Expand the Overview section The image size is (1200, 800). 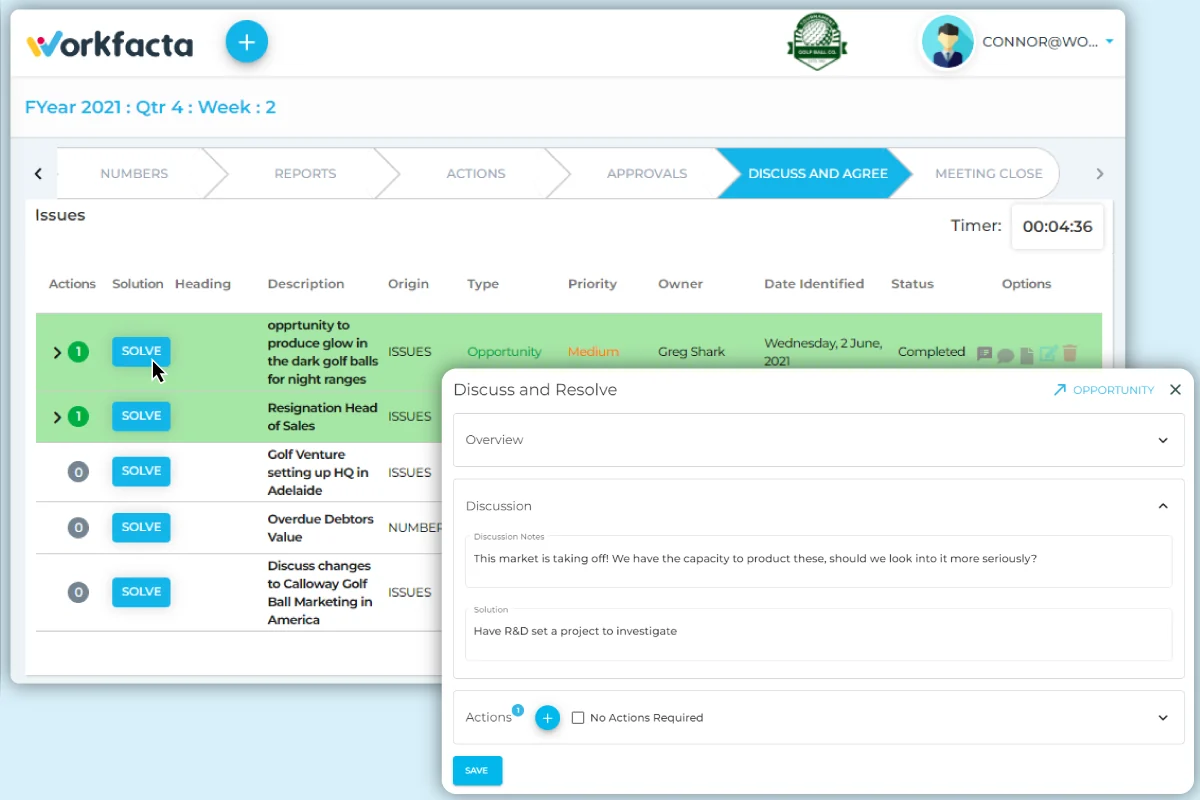tap(1163, 440)
